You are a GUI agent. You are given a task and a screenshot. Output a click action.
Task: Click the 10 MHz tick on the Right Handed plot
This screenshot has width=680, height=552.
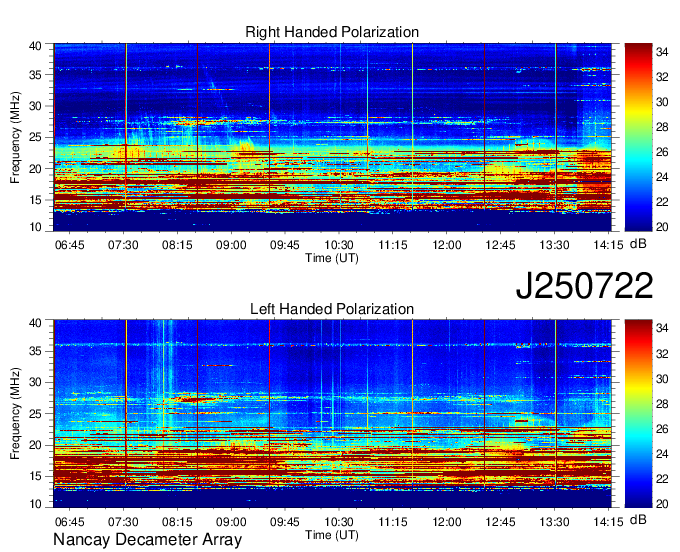tap(35, 227)
